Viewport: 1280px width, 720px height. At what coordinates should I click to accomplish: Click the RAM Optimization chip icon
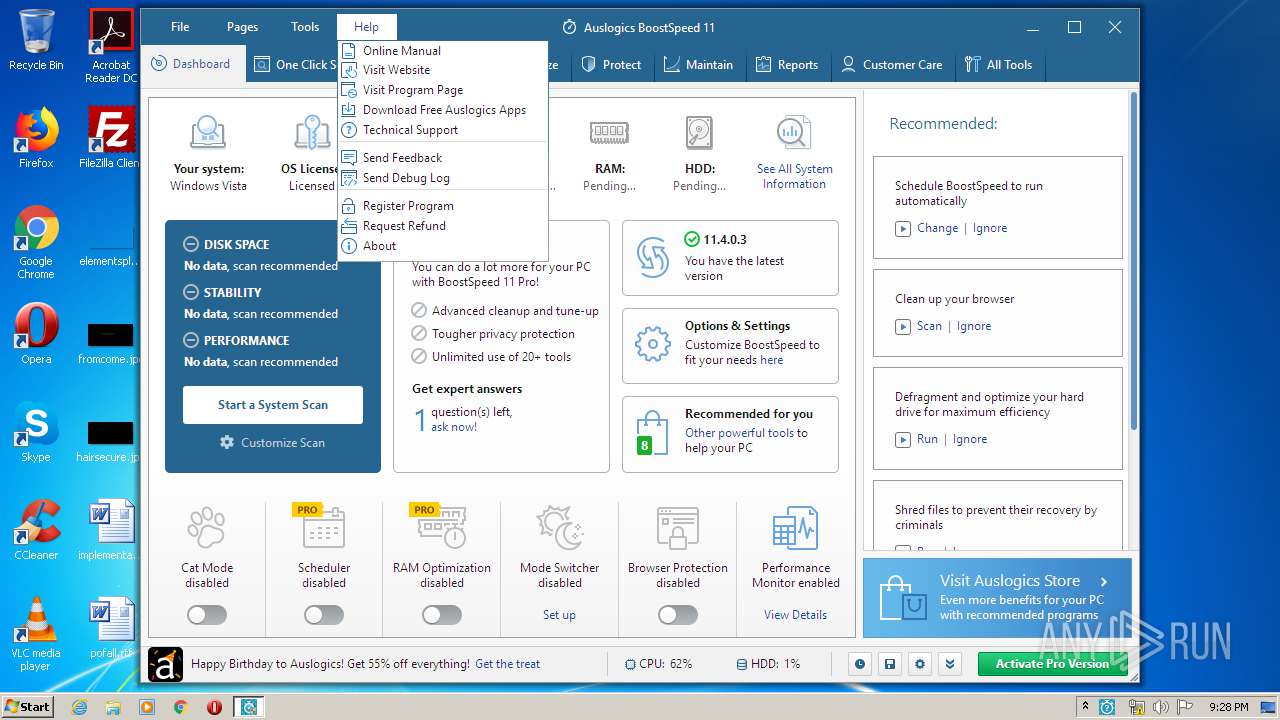[441, 527]
